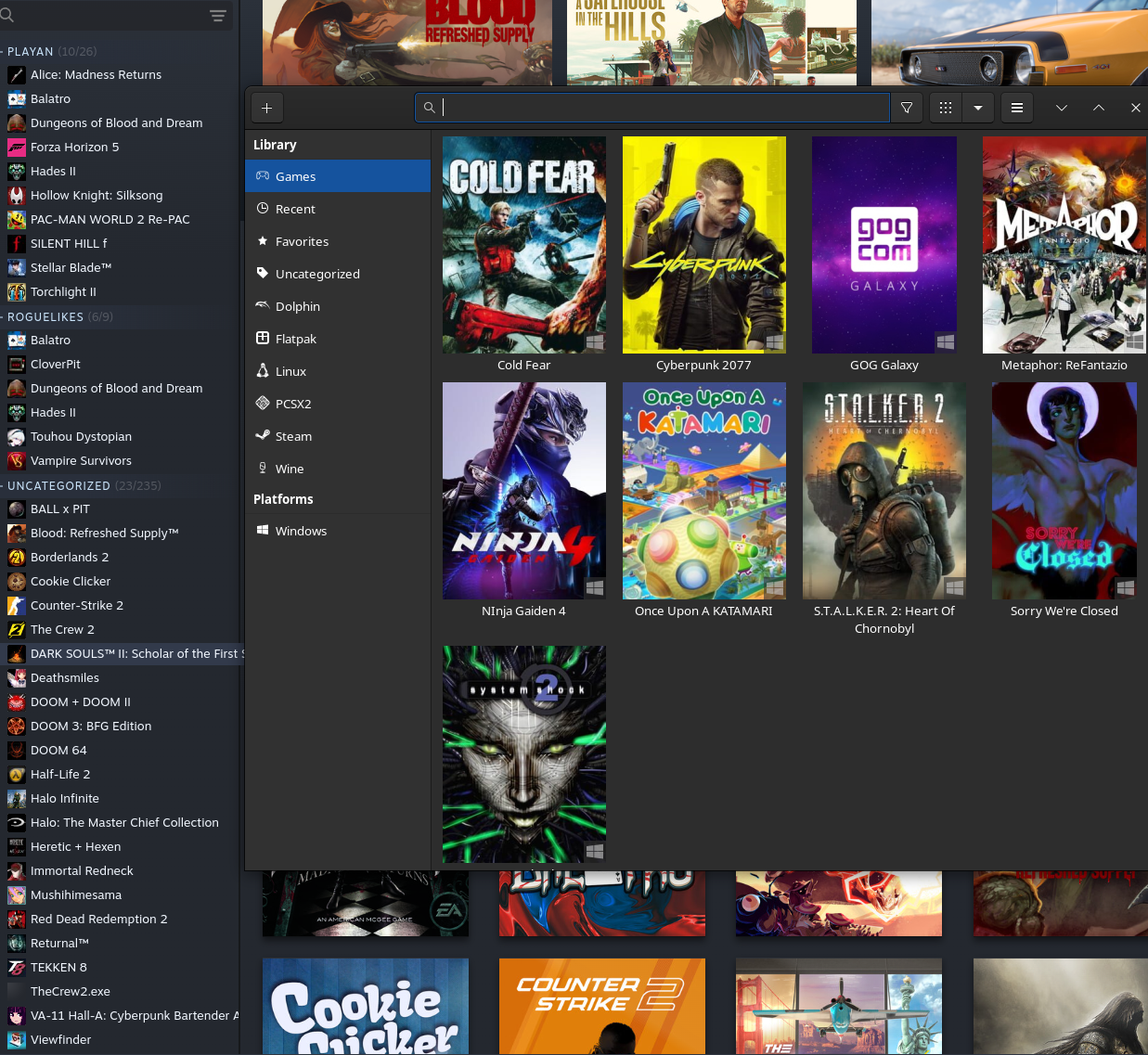The height and width of the screenshot is (1055, 1148).
Task: Open Hollow Knight: Silksong in Steam list
Action: (97, 195)
